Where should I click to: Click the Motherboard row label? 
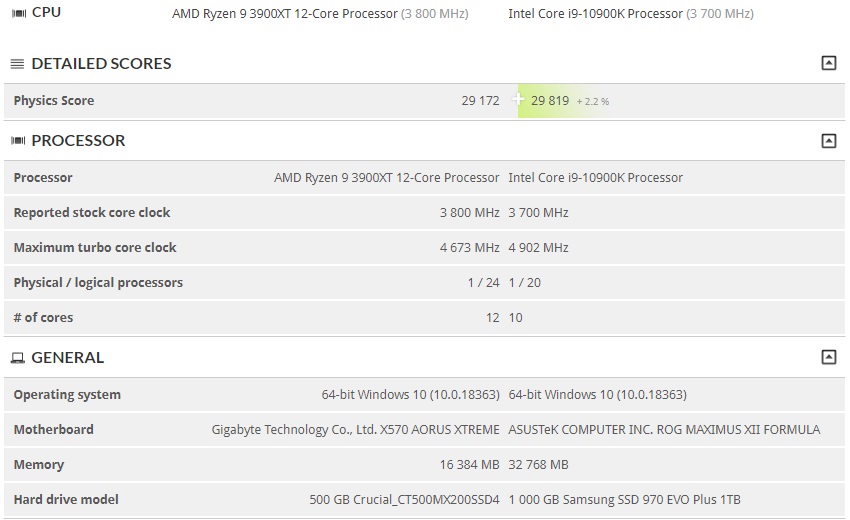click(54, 429)
